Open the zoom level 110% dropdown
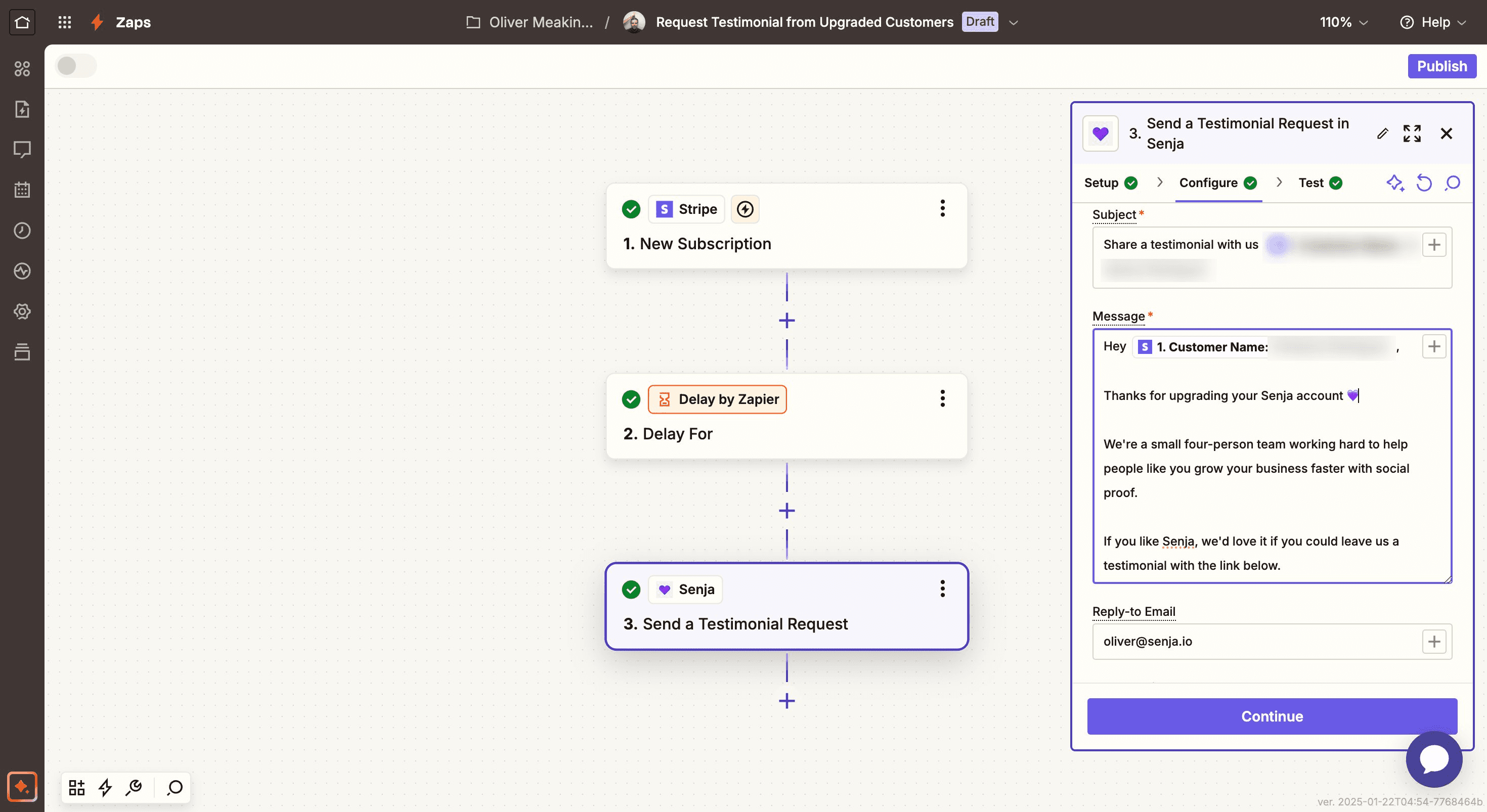The image size is (1487, 812). pos(1343,23)
